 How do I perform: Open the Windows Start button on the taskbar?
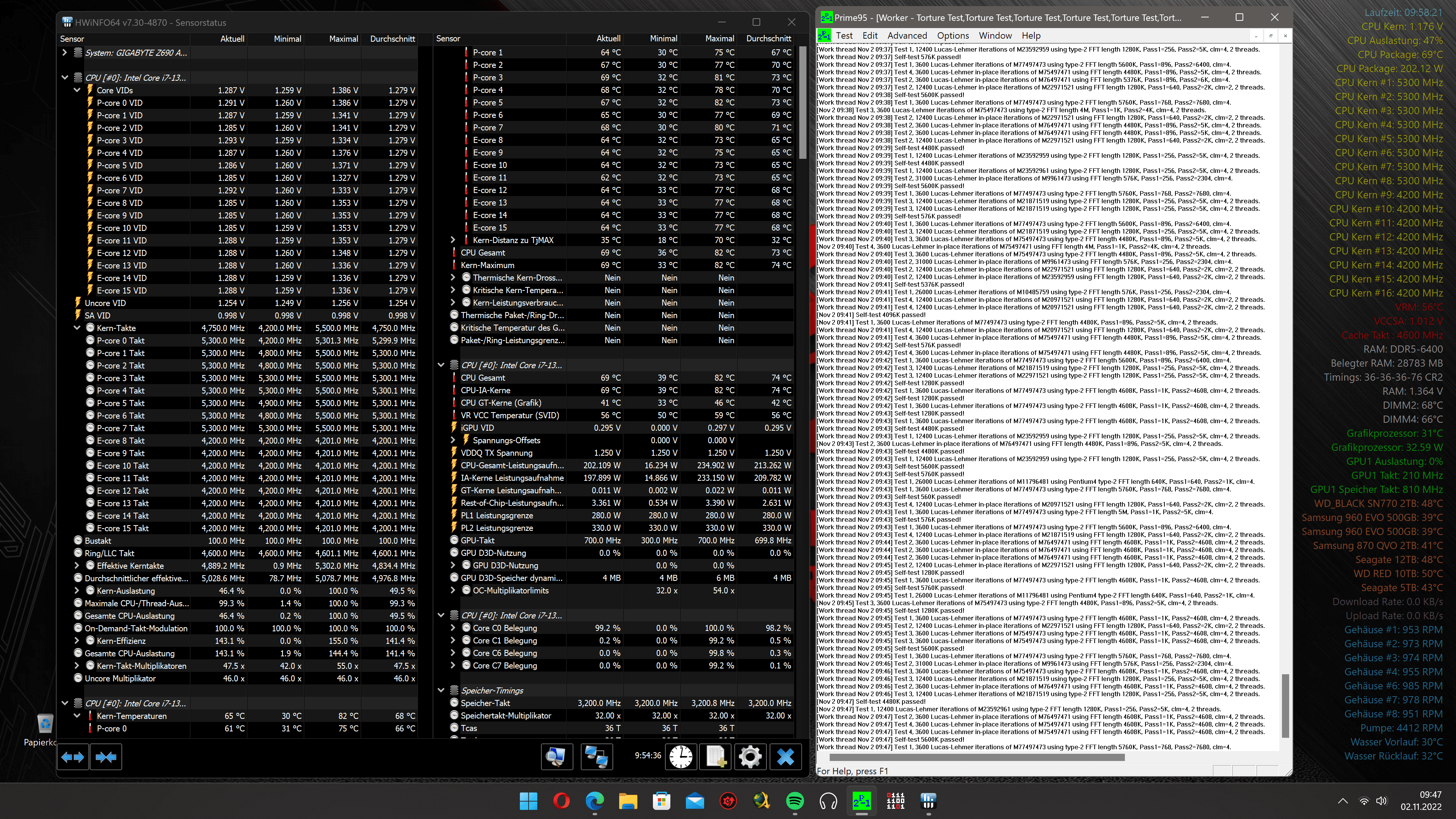(x=529, y=801)
